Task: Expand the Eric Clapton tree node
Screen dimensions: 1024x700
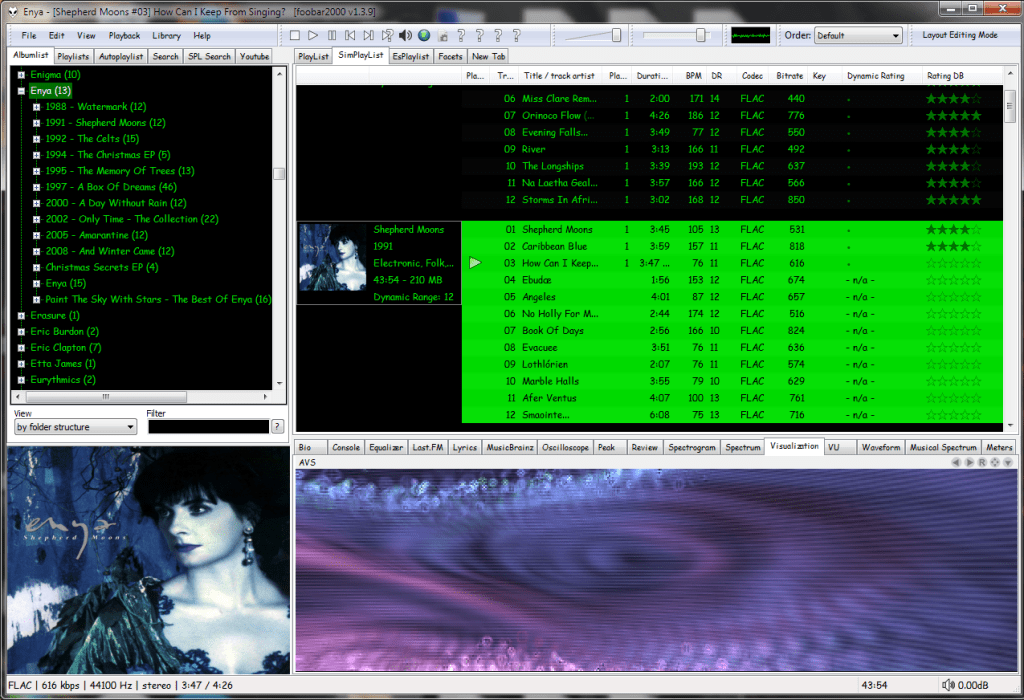Action: click(21, 348)
